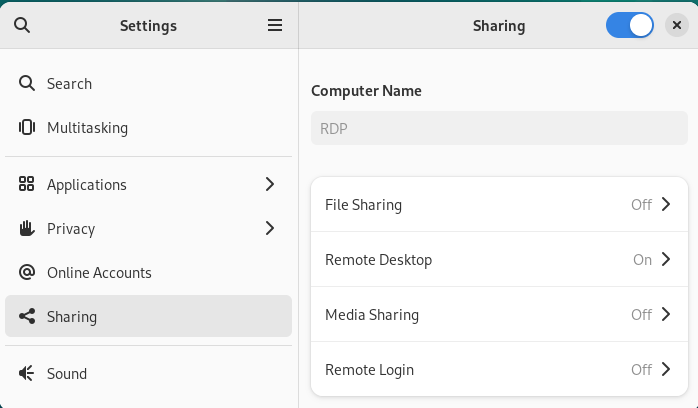Click the Remote Desktop On status label
The width and height of the screenshot is (698, 408).
coord(642,259)
